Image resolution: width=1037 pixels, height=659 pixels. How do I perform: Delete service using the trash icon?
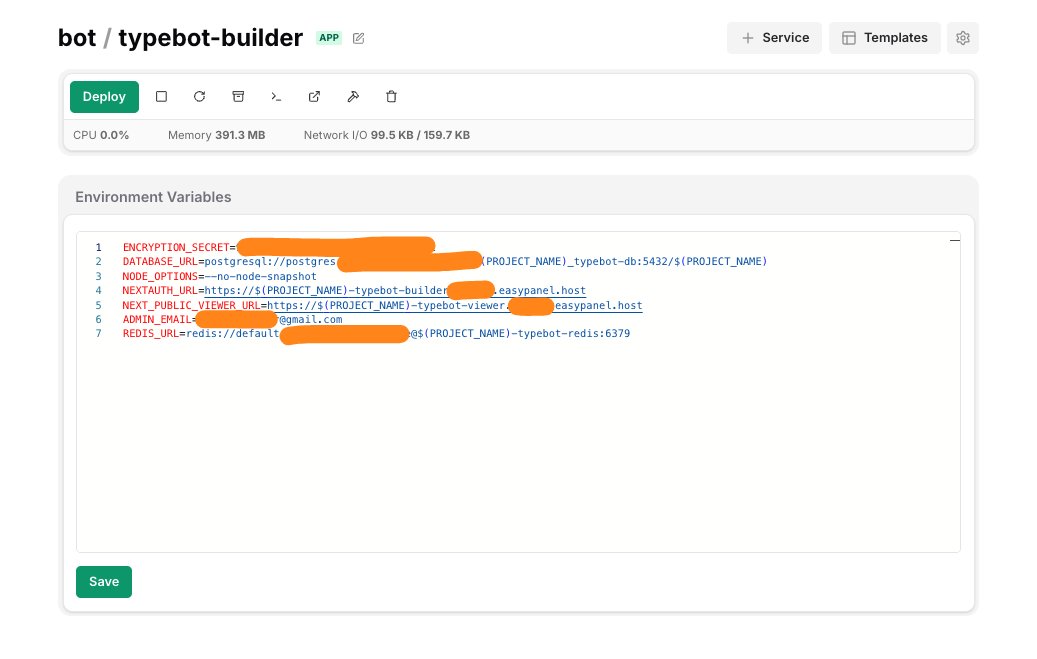point(392,97)
